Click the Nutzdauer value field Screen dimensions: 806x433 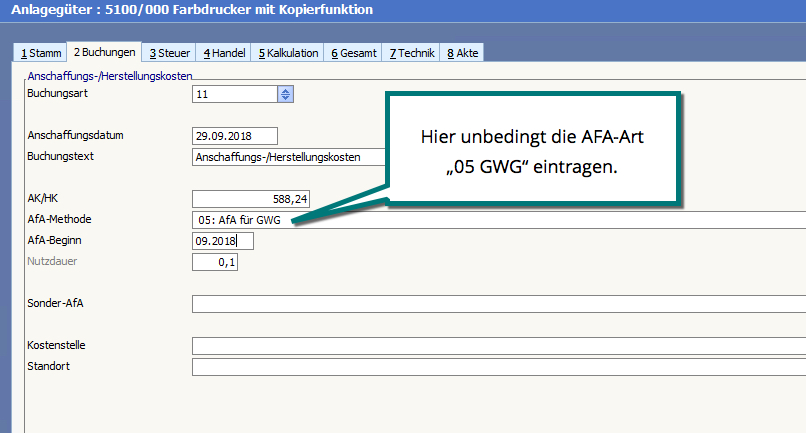coord(214,262)
